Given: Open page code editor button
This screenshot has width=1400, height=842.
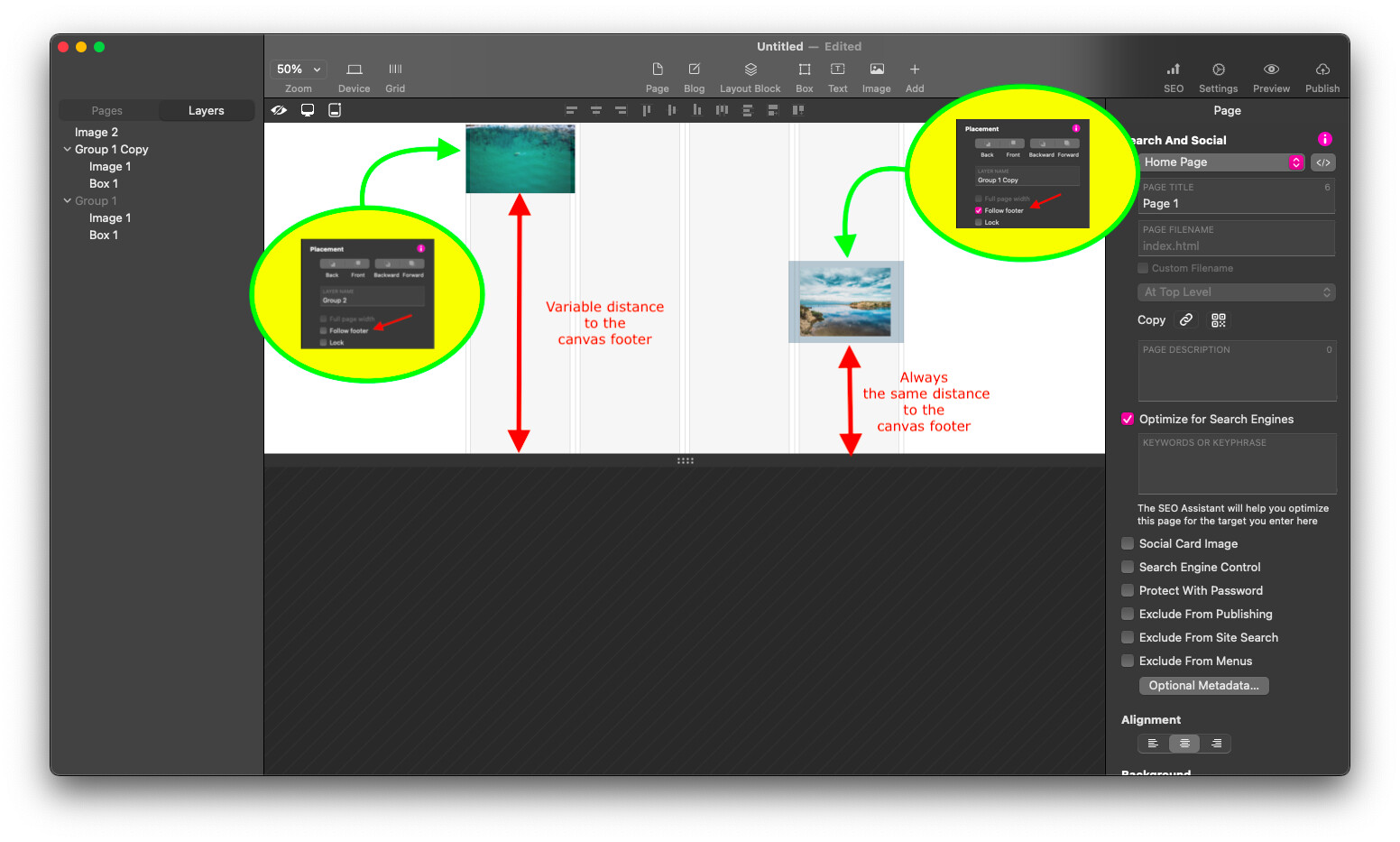Looking at the screenshot, I should [1323, 162].
